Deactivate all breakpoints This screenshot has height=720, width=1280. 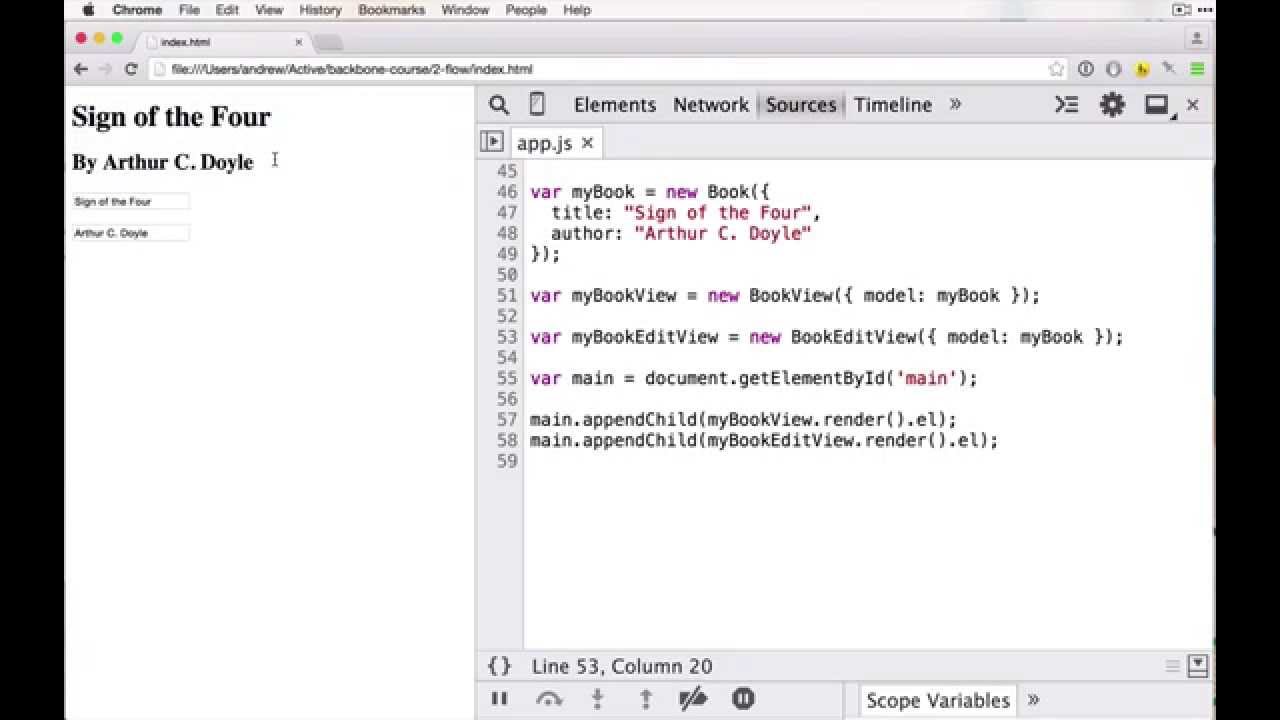(694, 699)
